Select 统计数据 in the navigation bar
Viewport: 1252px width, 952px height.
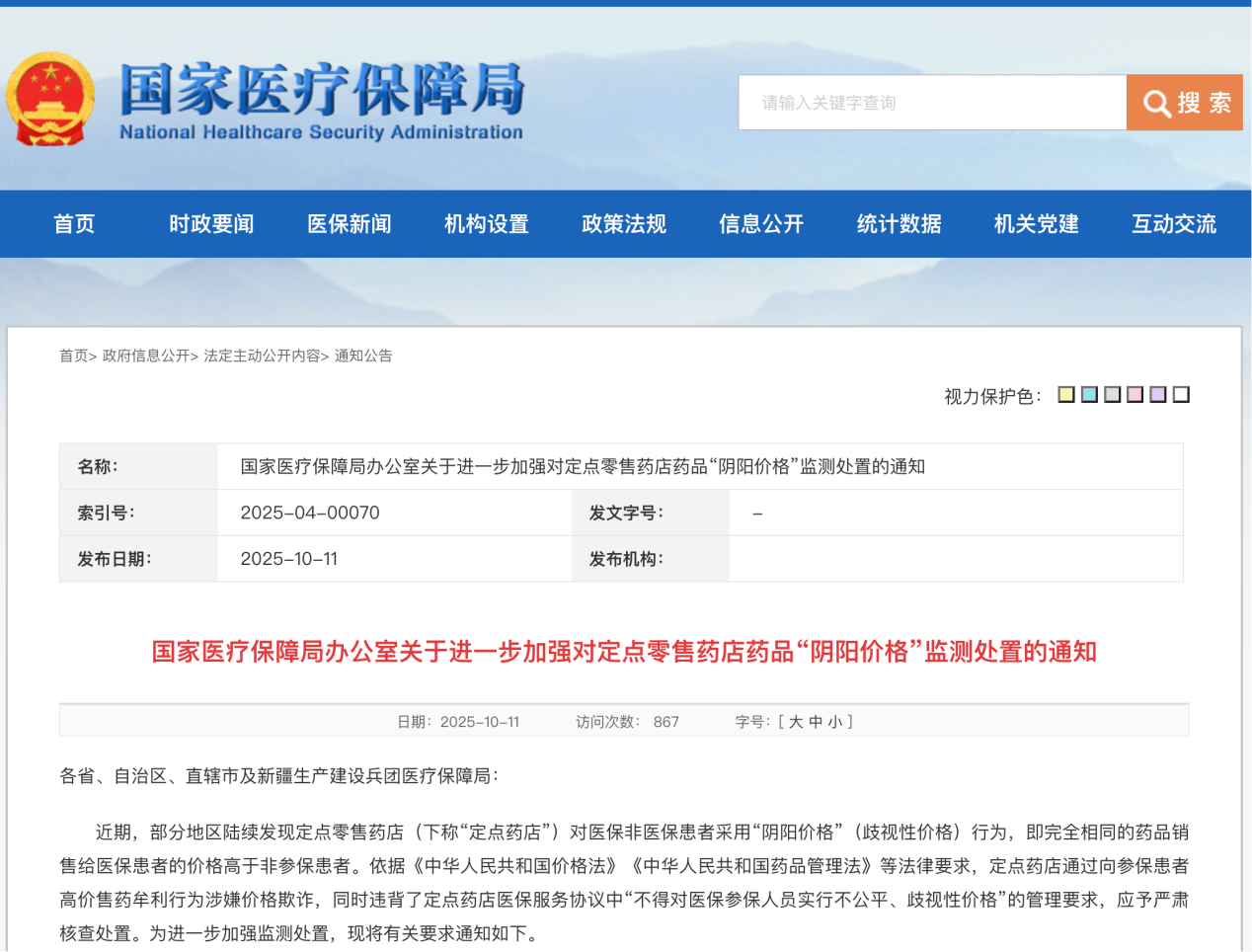tap(899, 224)
